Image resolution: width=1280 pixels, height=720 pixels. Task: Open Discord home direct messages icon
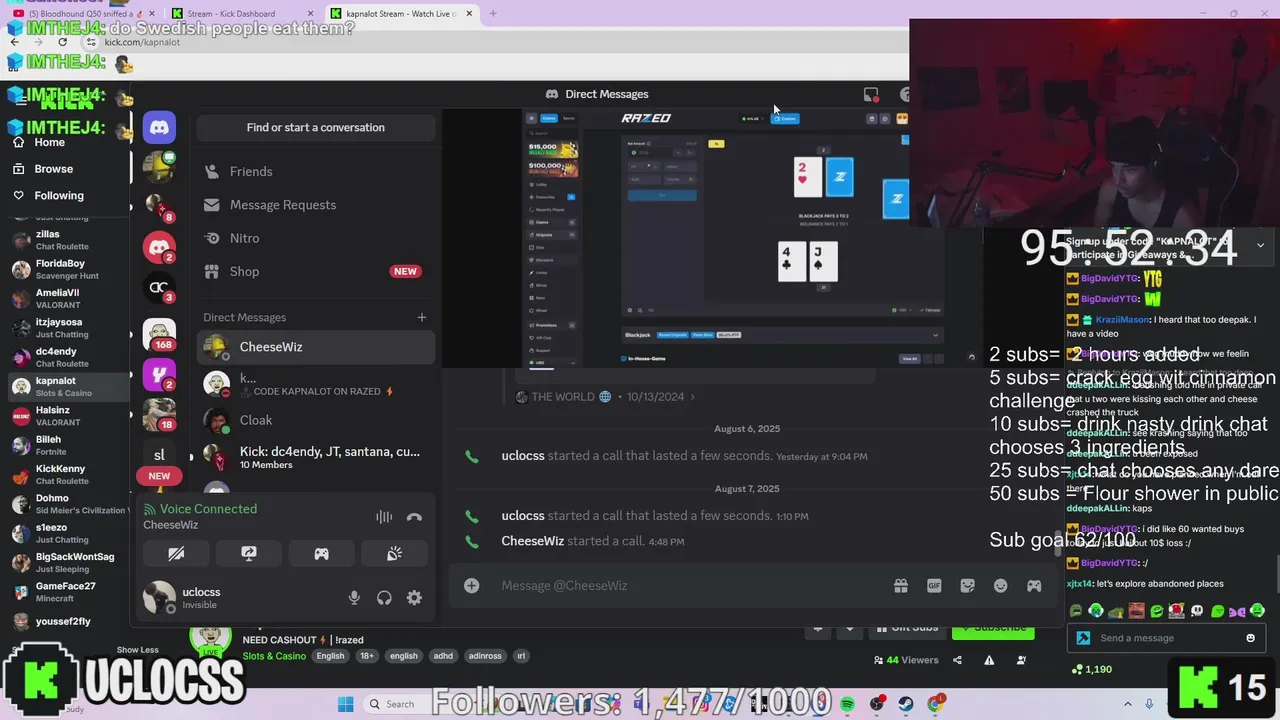click(x=159, y=127)
